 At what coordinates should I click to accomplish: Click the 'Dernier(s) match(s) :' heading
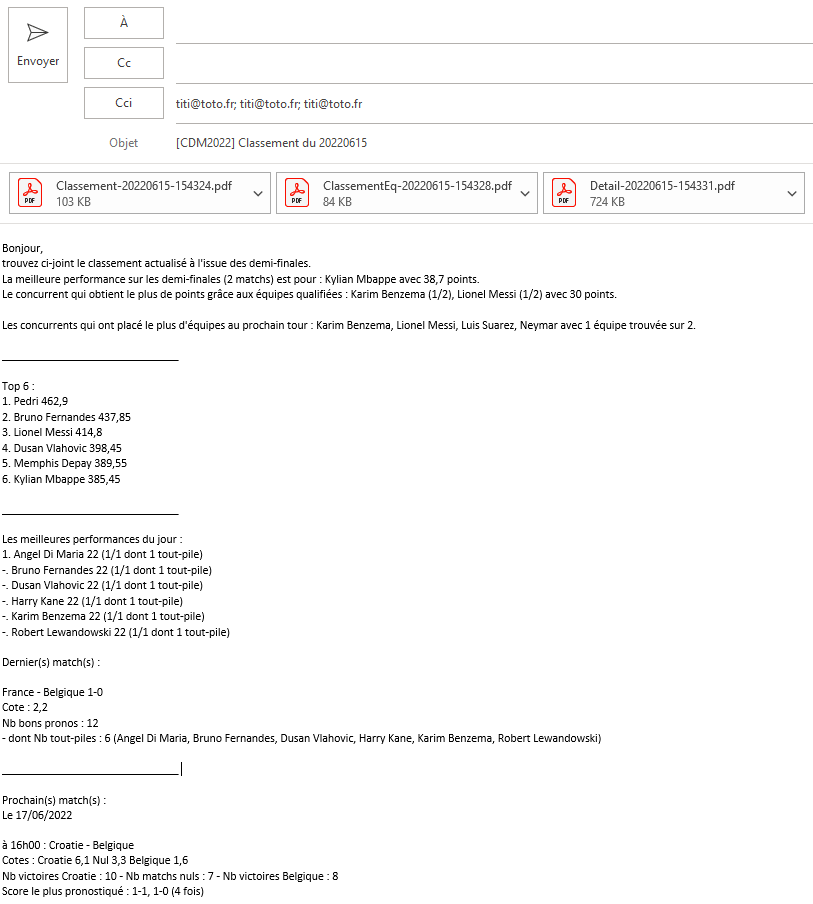tap(51, 662)
